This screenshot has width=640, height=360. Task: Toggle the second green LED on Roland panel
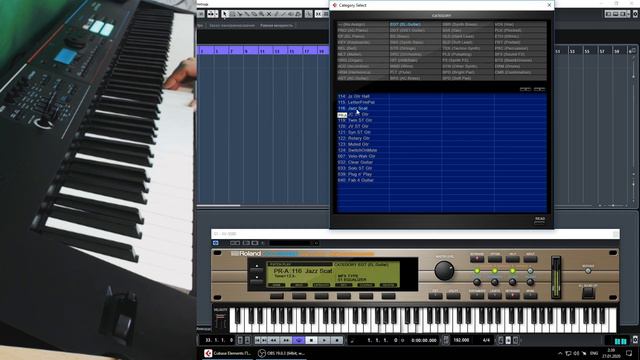point(495,271)
